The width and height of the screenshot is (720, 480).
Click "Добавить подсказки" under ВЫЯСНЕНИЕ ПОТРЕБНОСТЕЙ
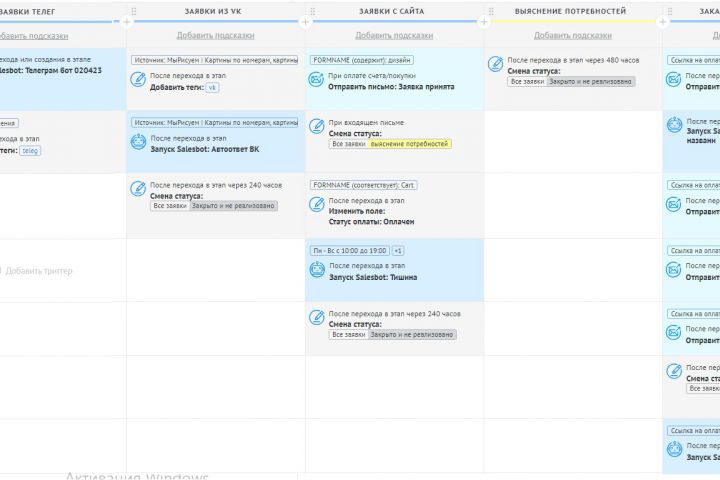(573, 35)
